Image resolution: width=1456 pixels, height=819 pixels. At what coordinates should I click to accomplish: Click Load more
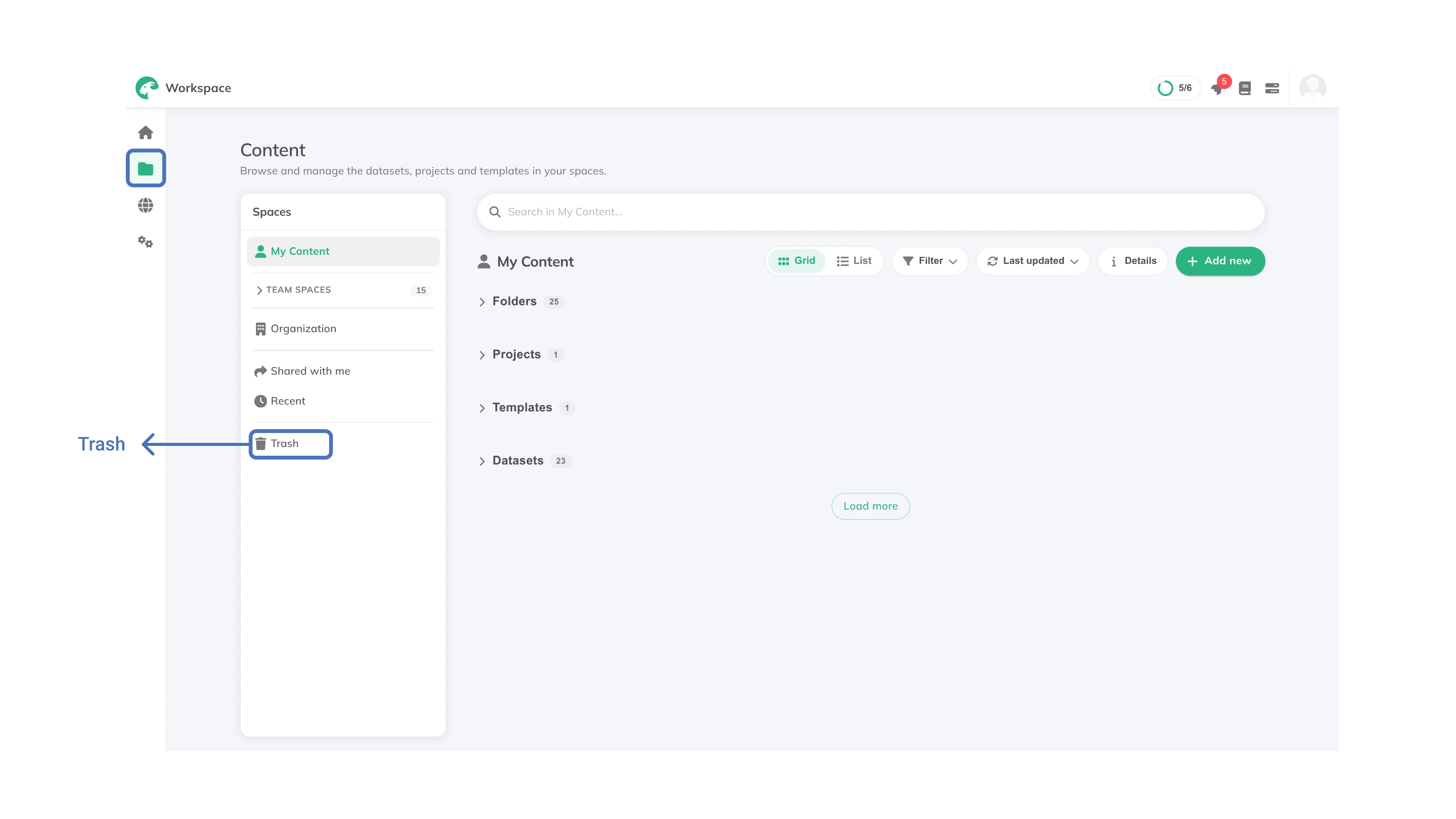871,506
